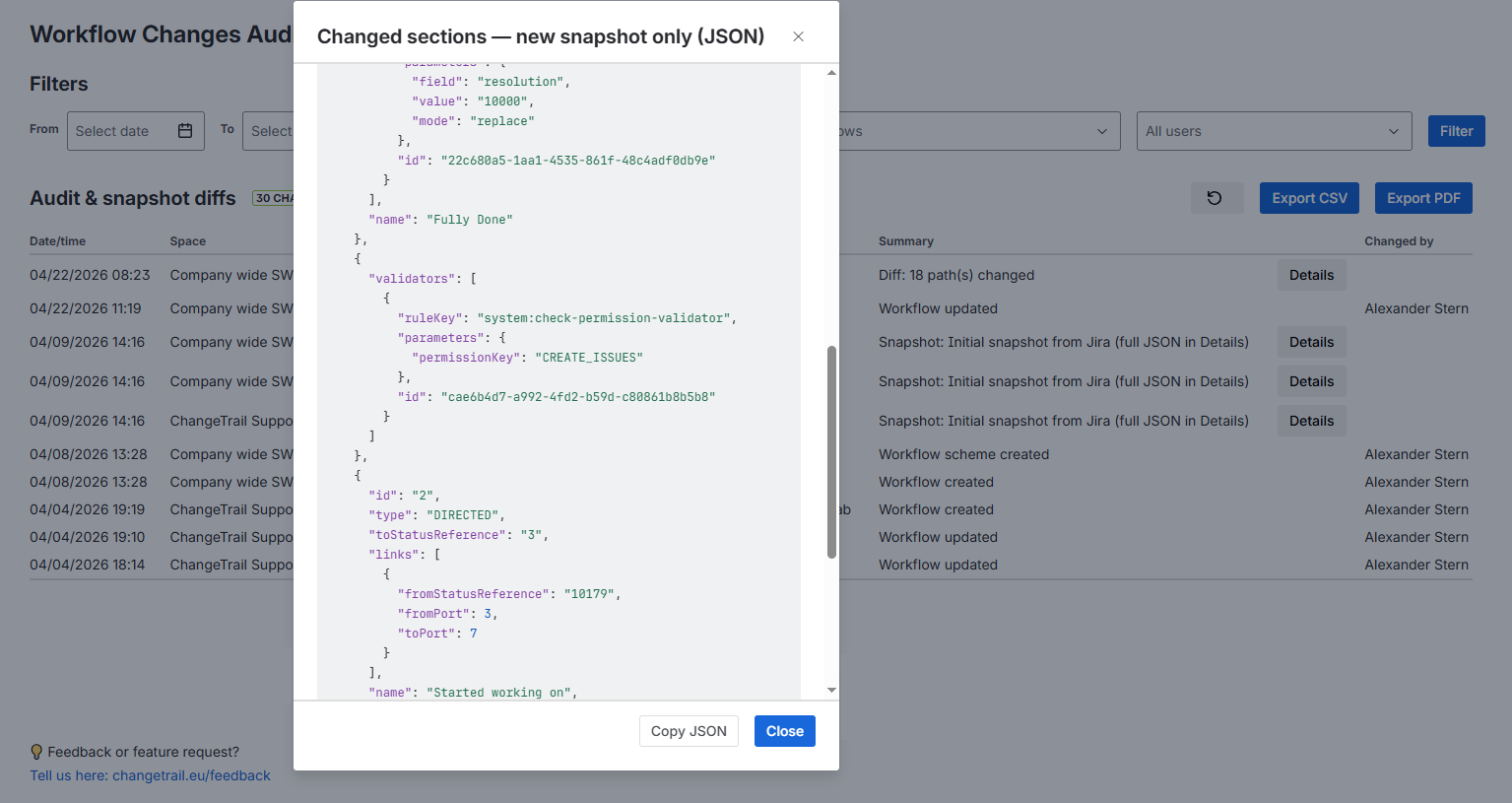The height and width of the screenshot is (803, 1512).
Task: Copy the snapshot JSON to clipboard
Action: coord(689,730)
